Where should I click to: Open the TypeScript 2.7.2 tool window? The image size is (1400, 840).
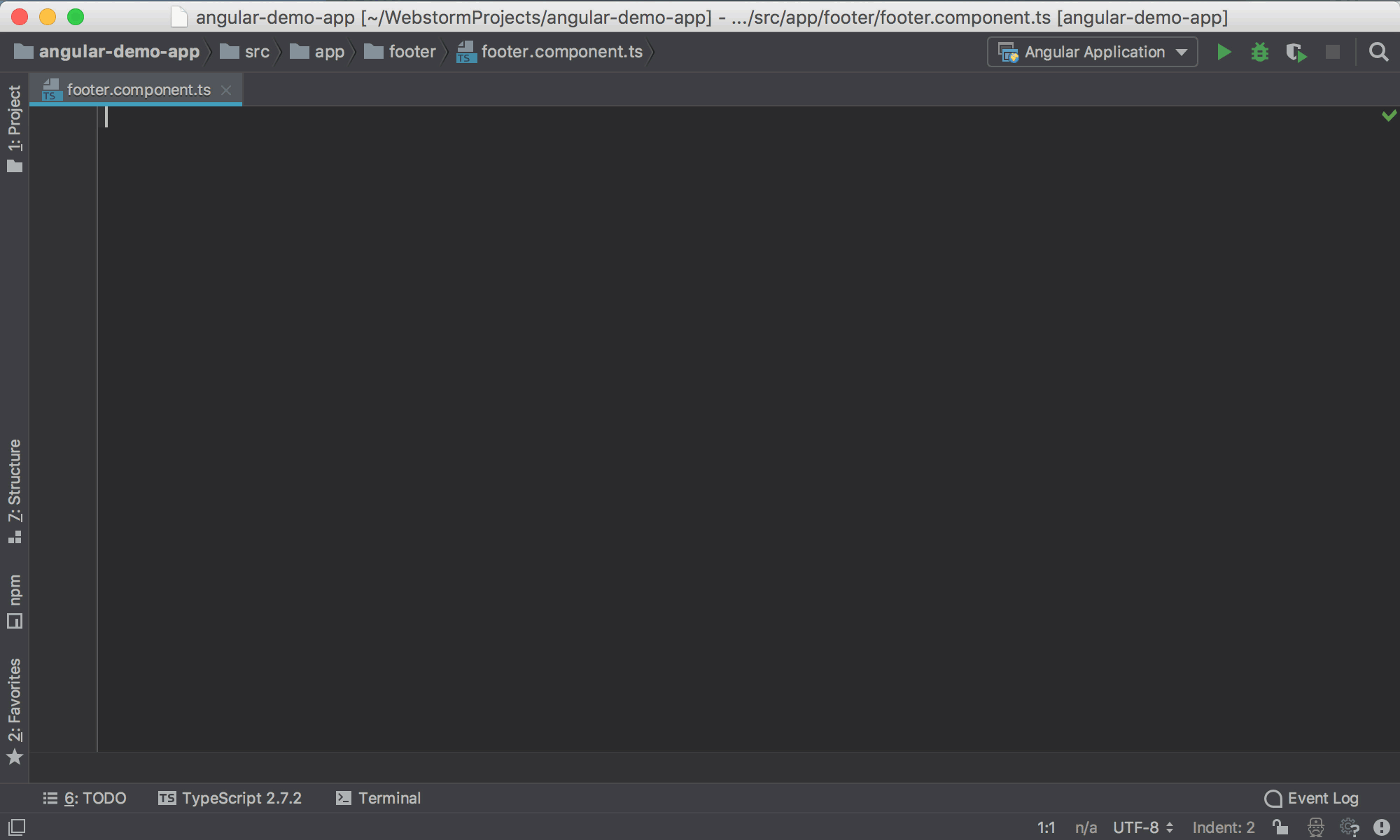point(230,798)
